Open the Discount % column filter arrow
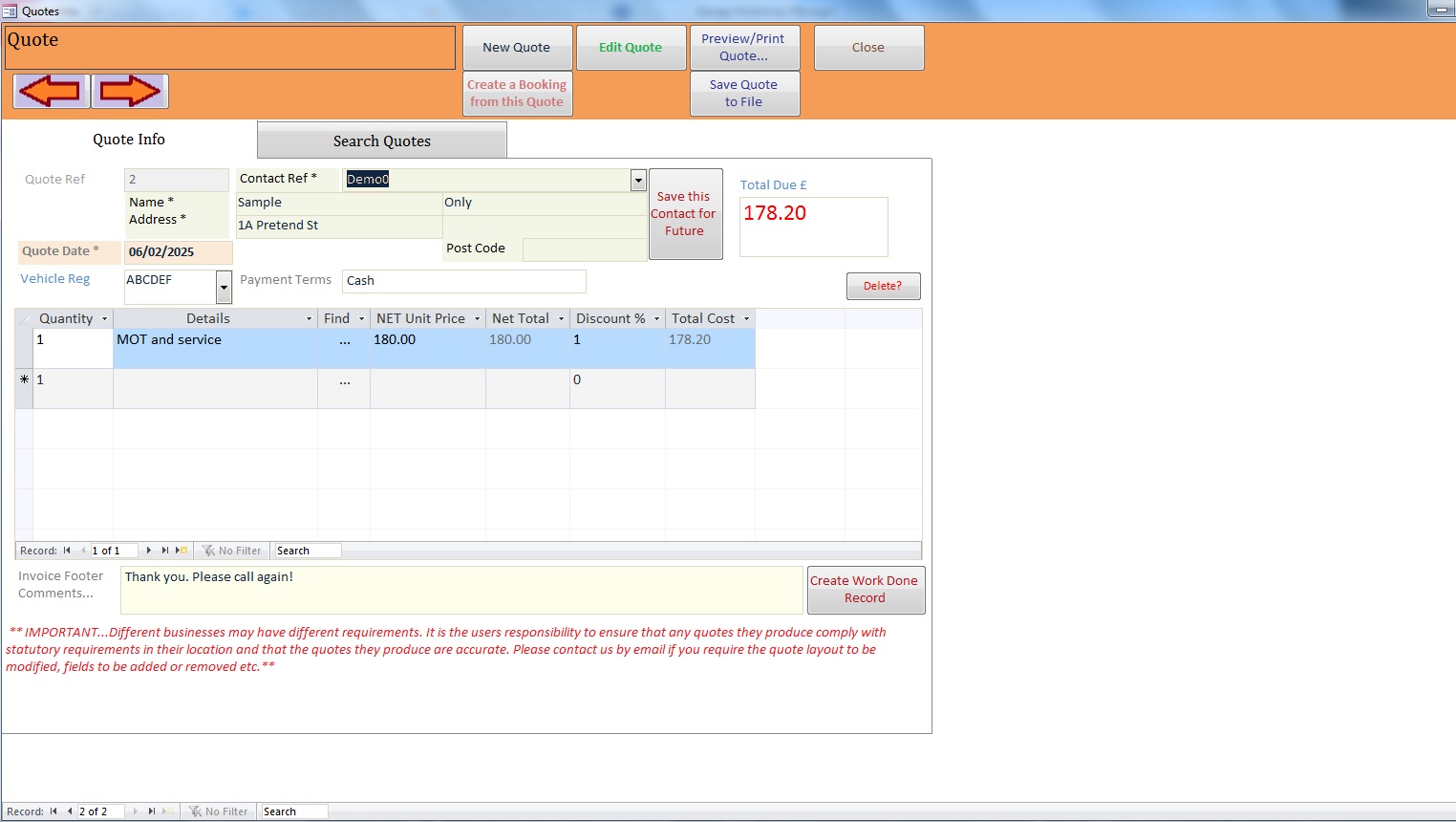The height and width of the screenshot is (822, 1456). click(656, 319)
